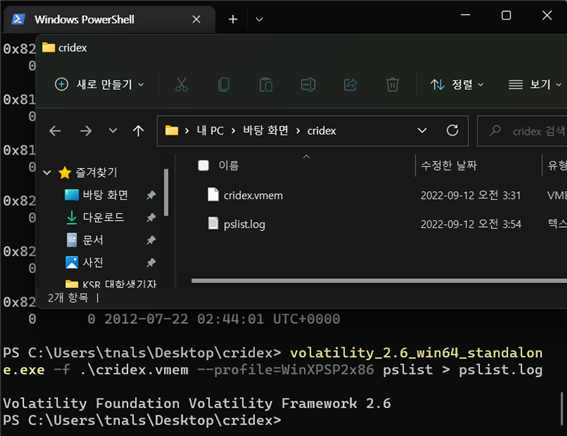Click pin icon next to 사진
Image resolution: width=567 pixels, height=436 pixels.
[x=151, y=262]
